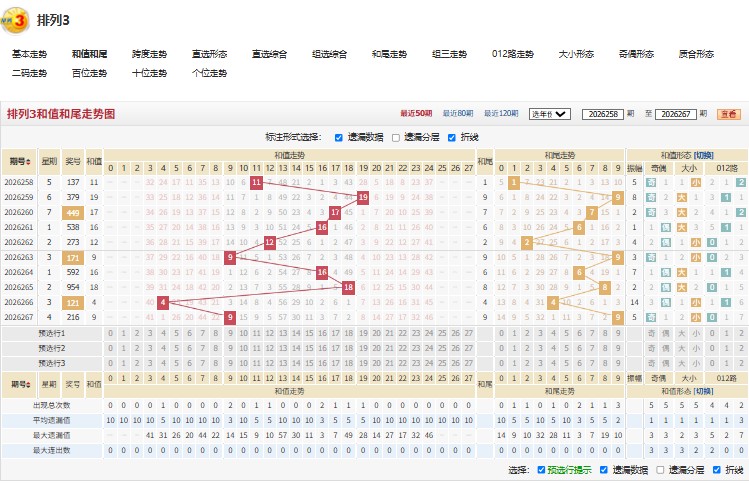This screenshot has height=483, width=749.
Task: Click red 12 marker in row 2026262
Action: 270,242
